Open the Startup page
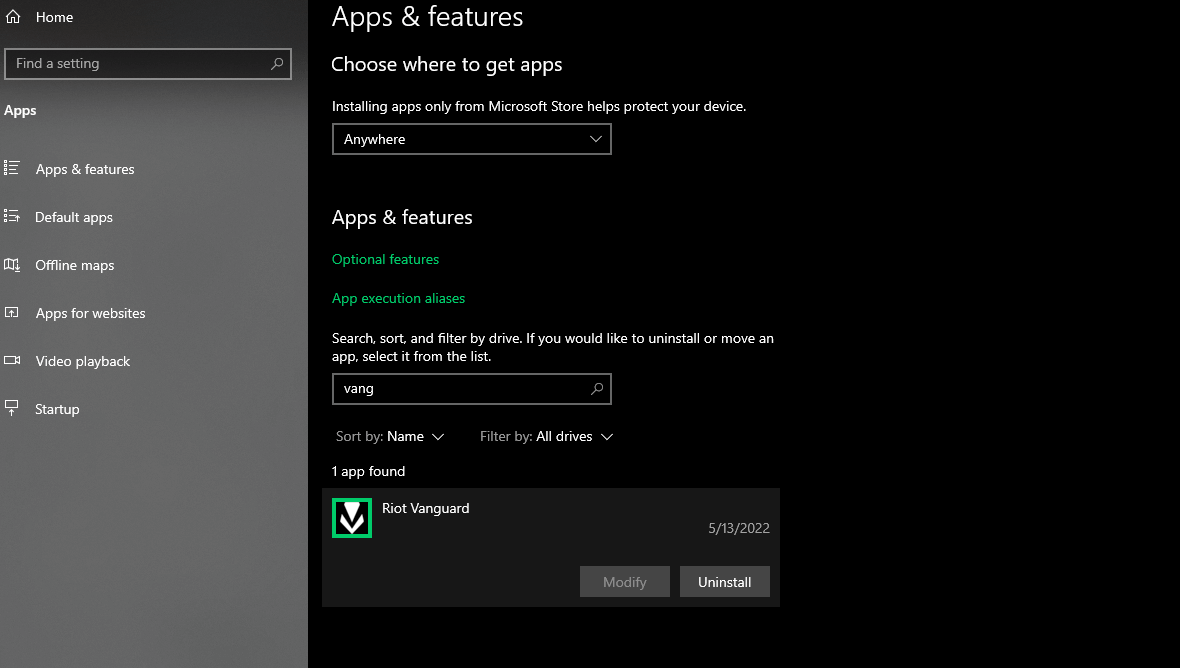 coord(57,410)
